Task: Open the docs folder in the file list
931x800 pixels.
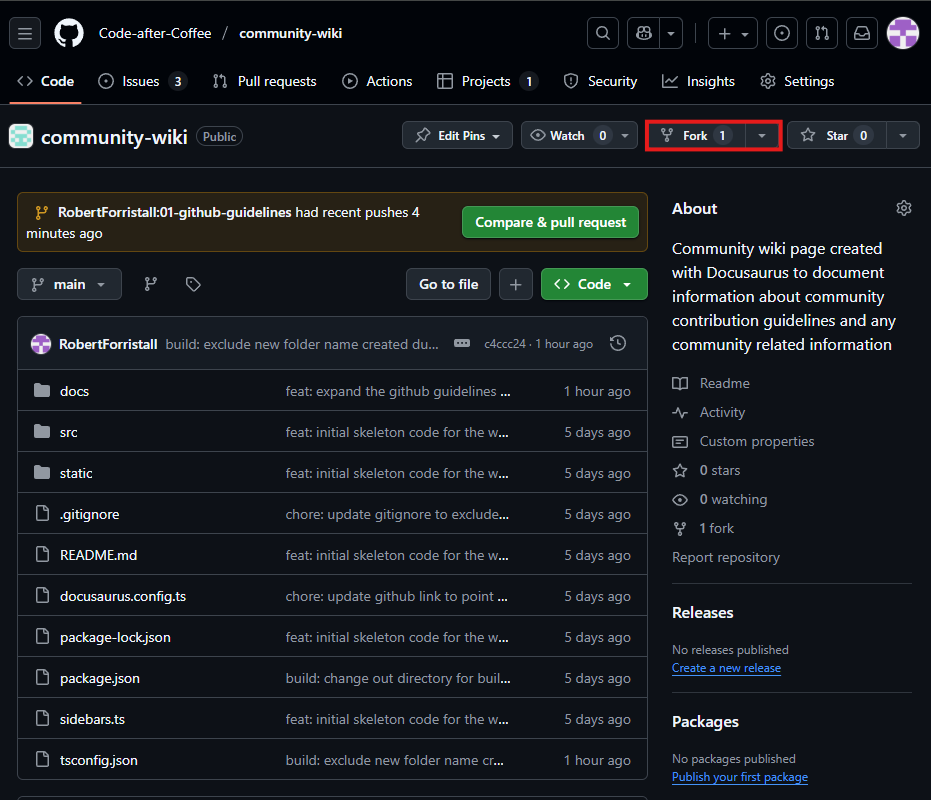Action: click(x=74, y=391)
